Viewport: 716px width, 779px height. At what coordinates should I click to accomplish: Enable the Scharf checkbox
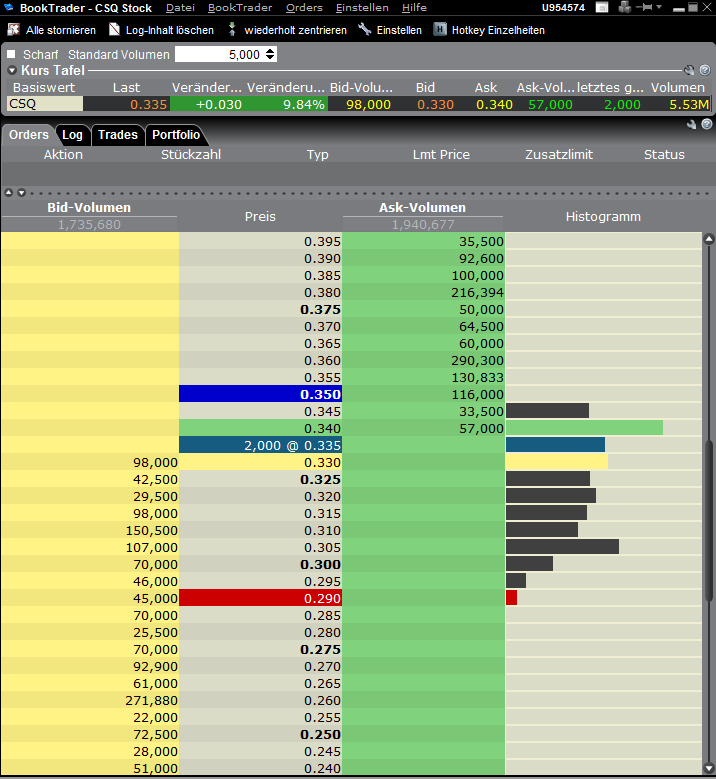12,54
